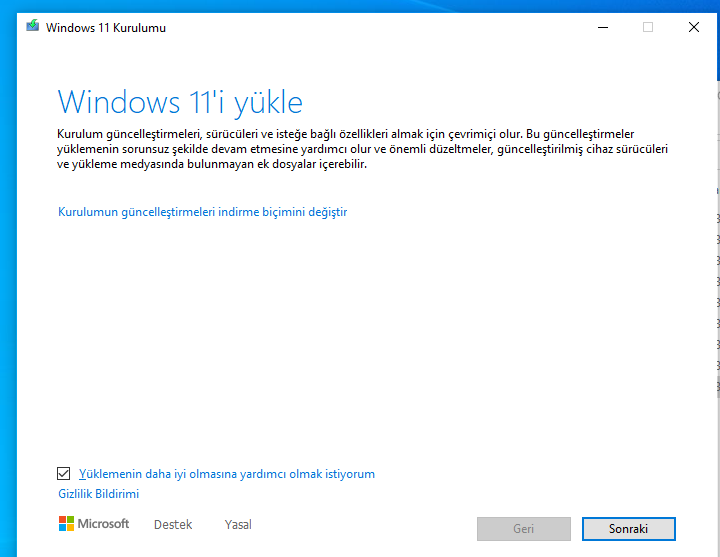720x557 pixels.
Task: Open the Destek link
Action: 173,524
